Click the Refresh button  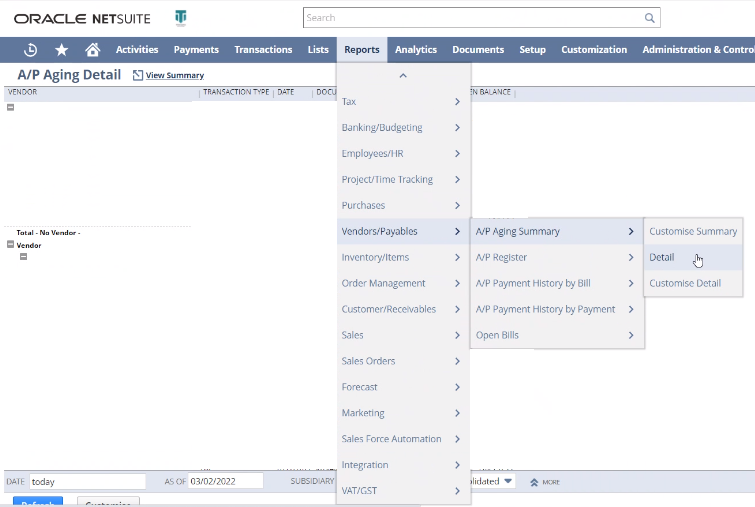point(38,502)
